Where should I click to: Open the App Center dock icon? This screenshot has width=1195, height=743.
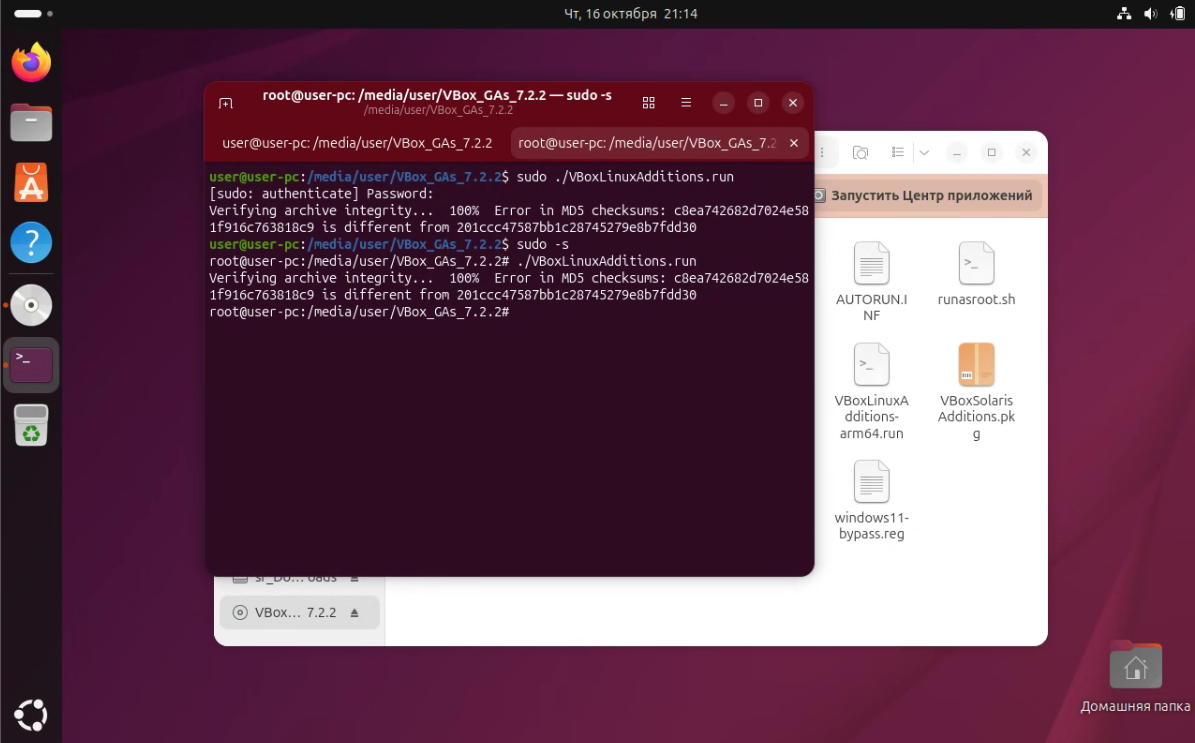click(31, 183)
